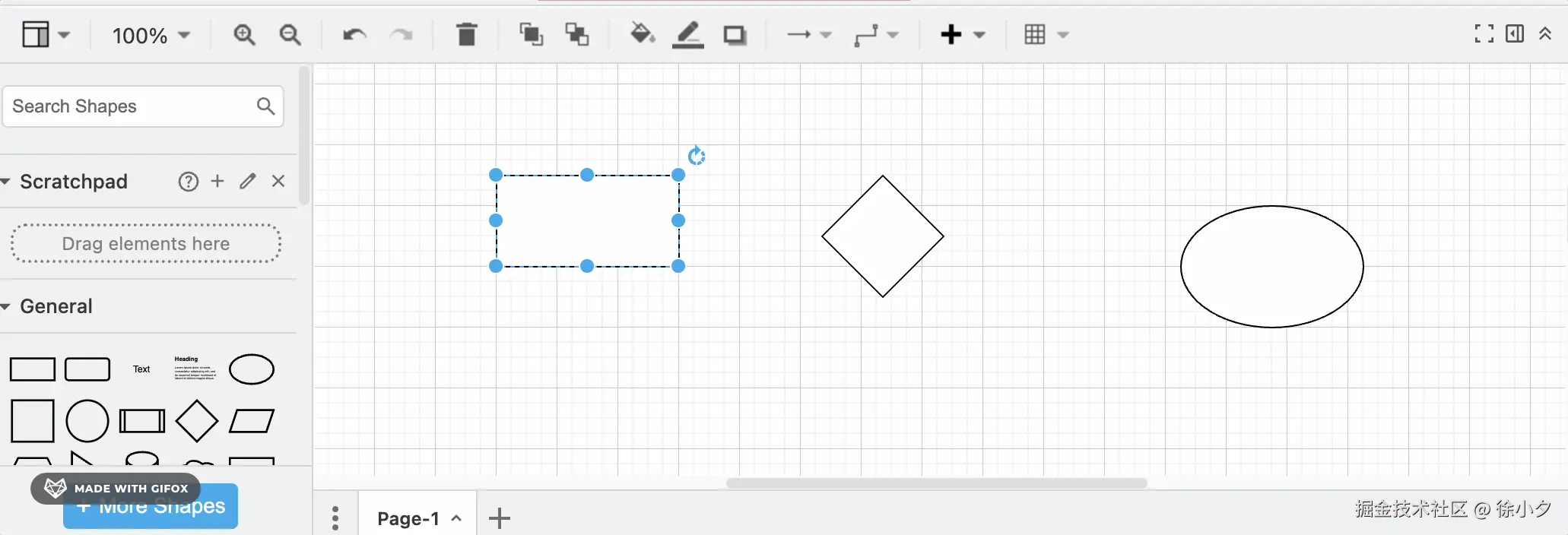The height and width of the screenshot is (535, 1568).
Task: Select the Heading textbox shape in palette
Action: [x=195, y=369]
